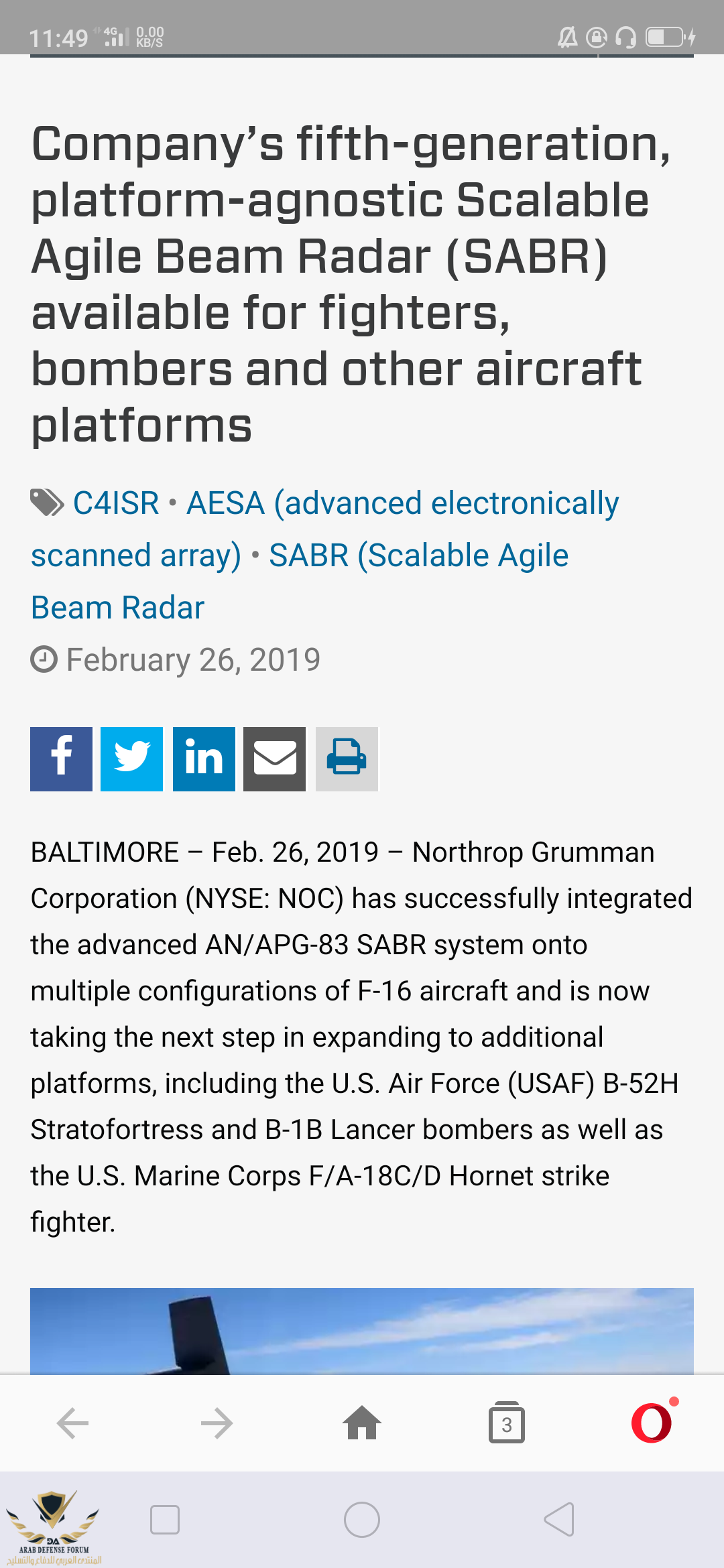Open the AESA advanced electronically scanned array tag

point(402,503)
